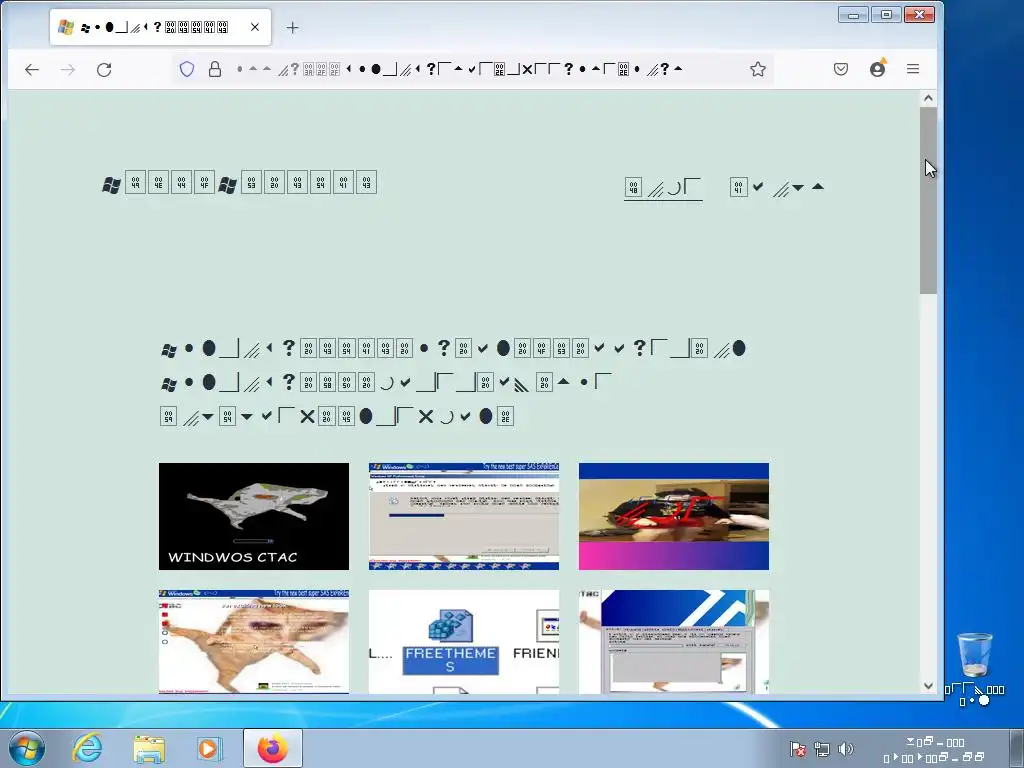The image size is (1024, 768).
Task: Open the orange cat thumbnail
Action: click(x=254, y=641)
